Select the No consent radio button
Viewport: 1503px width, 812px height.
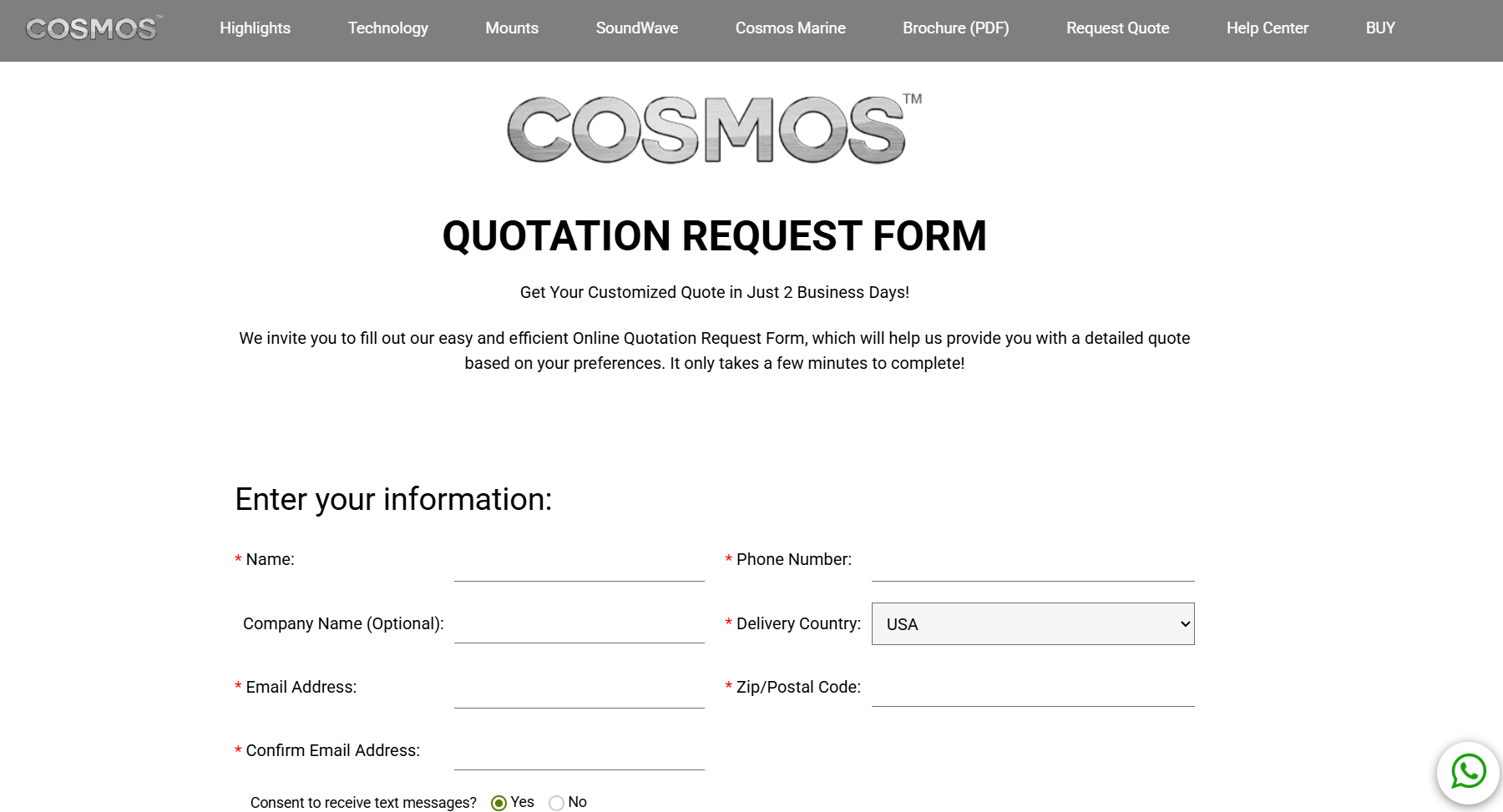[x=556, y=802]
